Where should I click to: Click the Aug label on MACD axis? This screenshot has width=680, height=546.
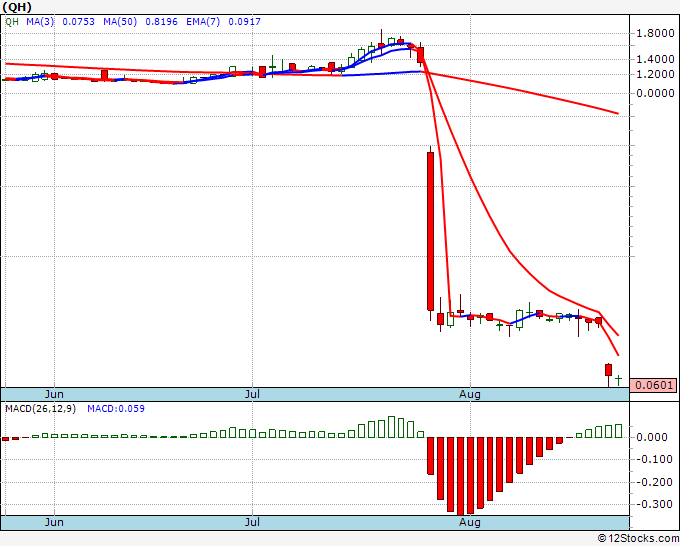[470, 522]
